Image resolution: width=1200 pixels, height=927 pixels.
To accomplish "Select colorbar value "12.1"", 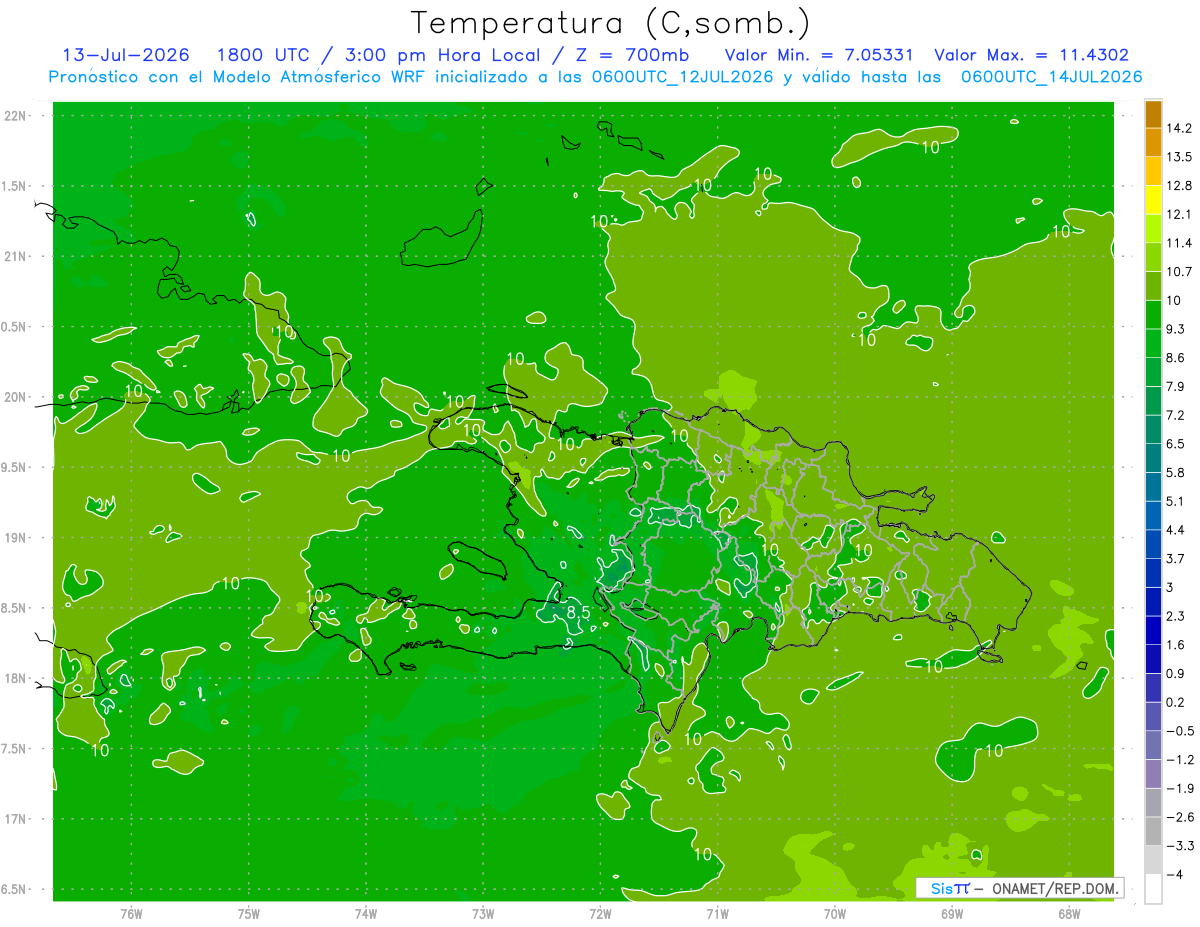I will click(1180, 214).
